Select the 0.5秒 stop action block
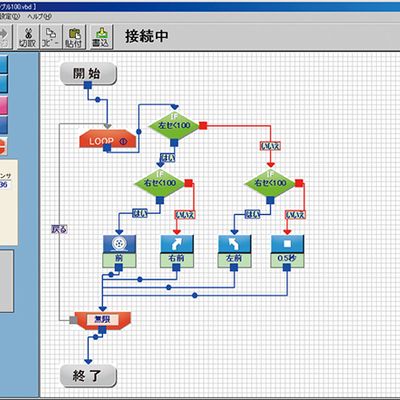 point(287,251)
